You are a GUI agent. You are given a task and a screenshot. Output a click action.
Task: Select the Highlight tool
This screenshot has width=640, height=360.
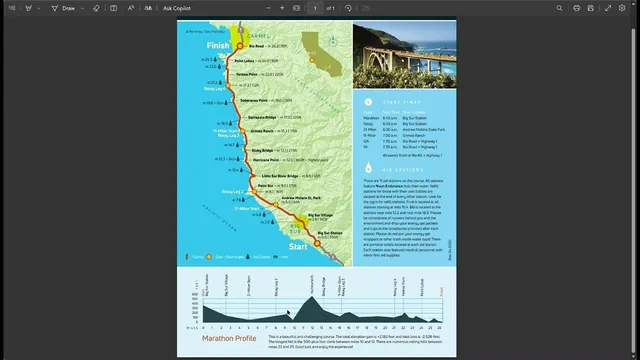[29, 8]
